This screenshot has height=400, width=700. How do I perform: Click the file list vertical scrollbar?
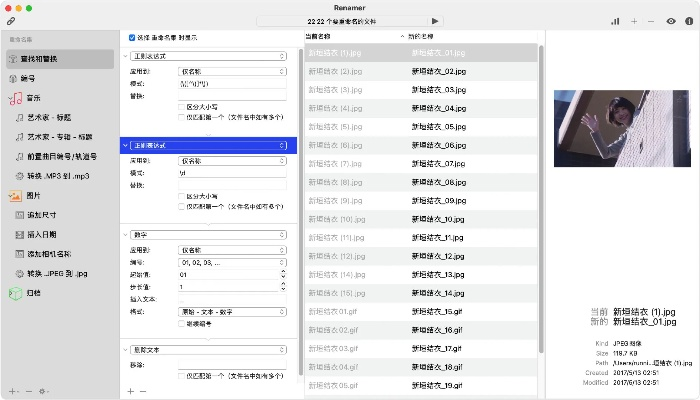541,199
